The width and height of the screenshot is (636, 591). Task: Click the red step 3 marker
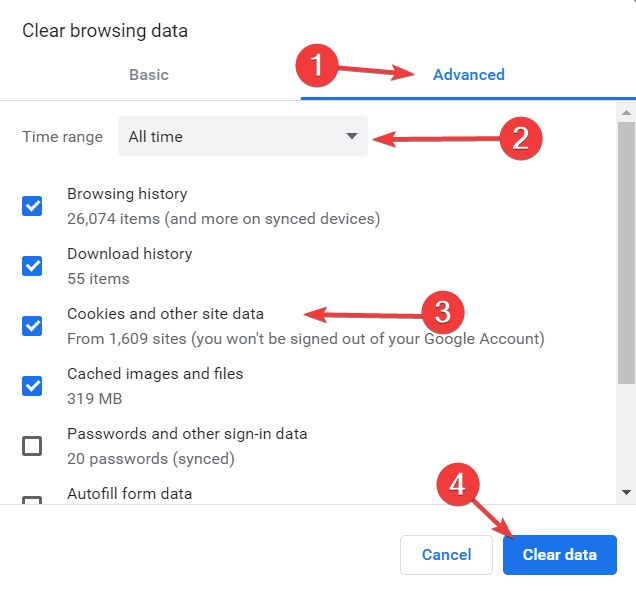click(443, 312)
